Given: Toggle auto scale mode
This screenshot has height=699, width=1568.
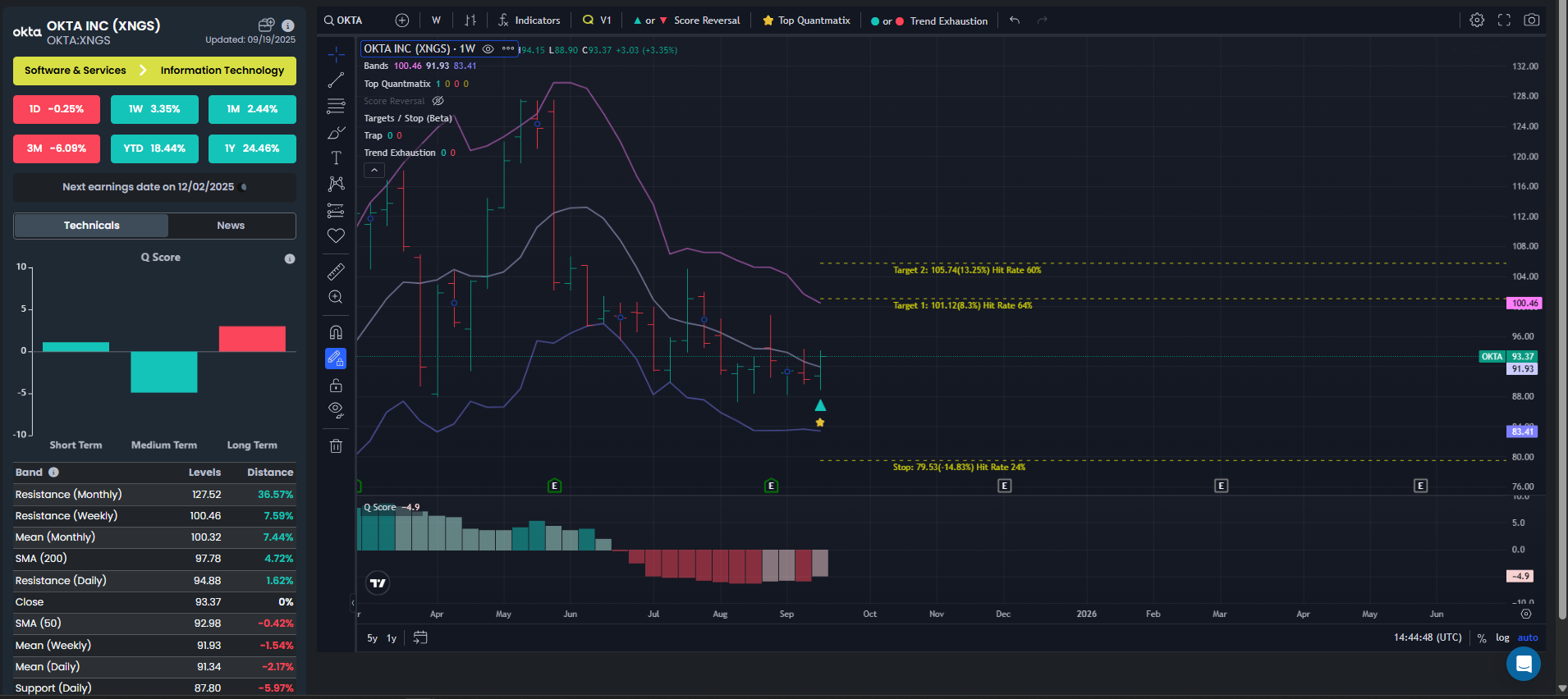Looking at the screenshot, I should 1528,638.
